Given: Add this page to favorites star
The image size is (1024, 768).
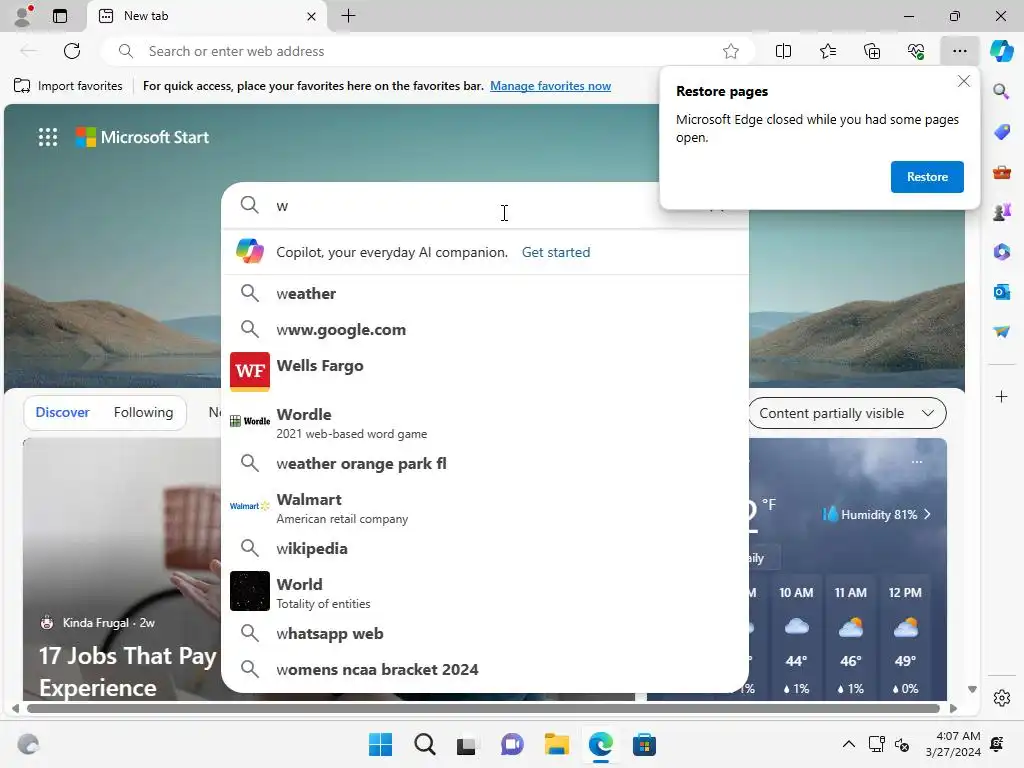Looking at the screenshot, I should coord(731,51).
